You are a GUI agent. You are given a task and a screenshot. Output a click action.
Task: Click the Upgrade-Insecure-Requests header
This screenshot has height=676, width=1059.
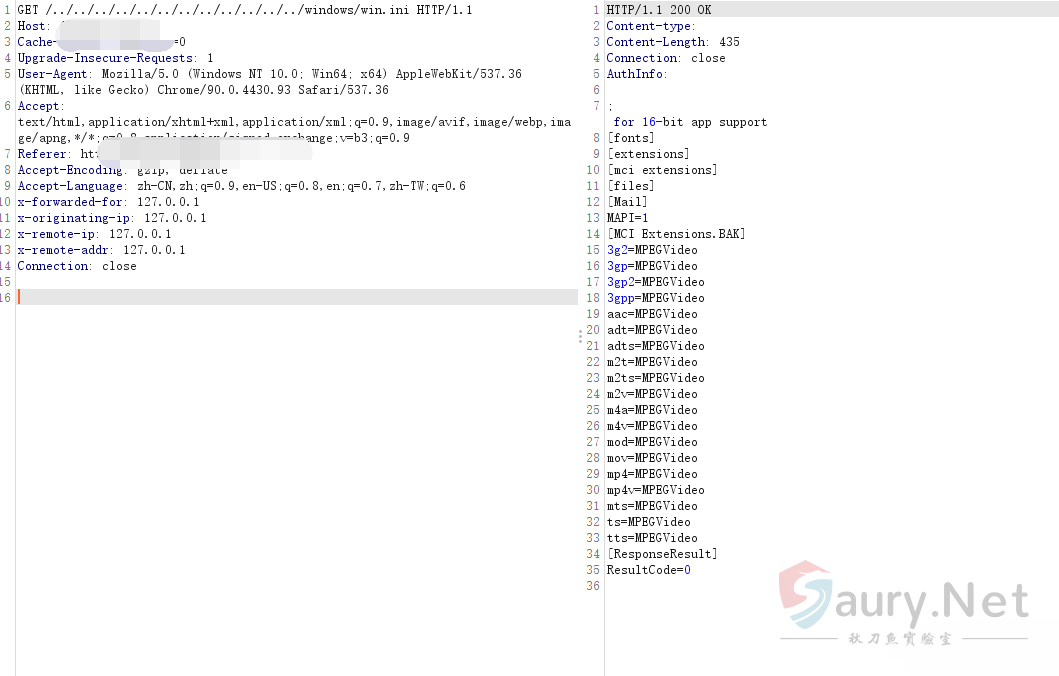coord(115,58)
